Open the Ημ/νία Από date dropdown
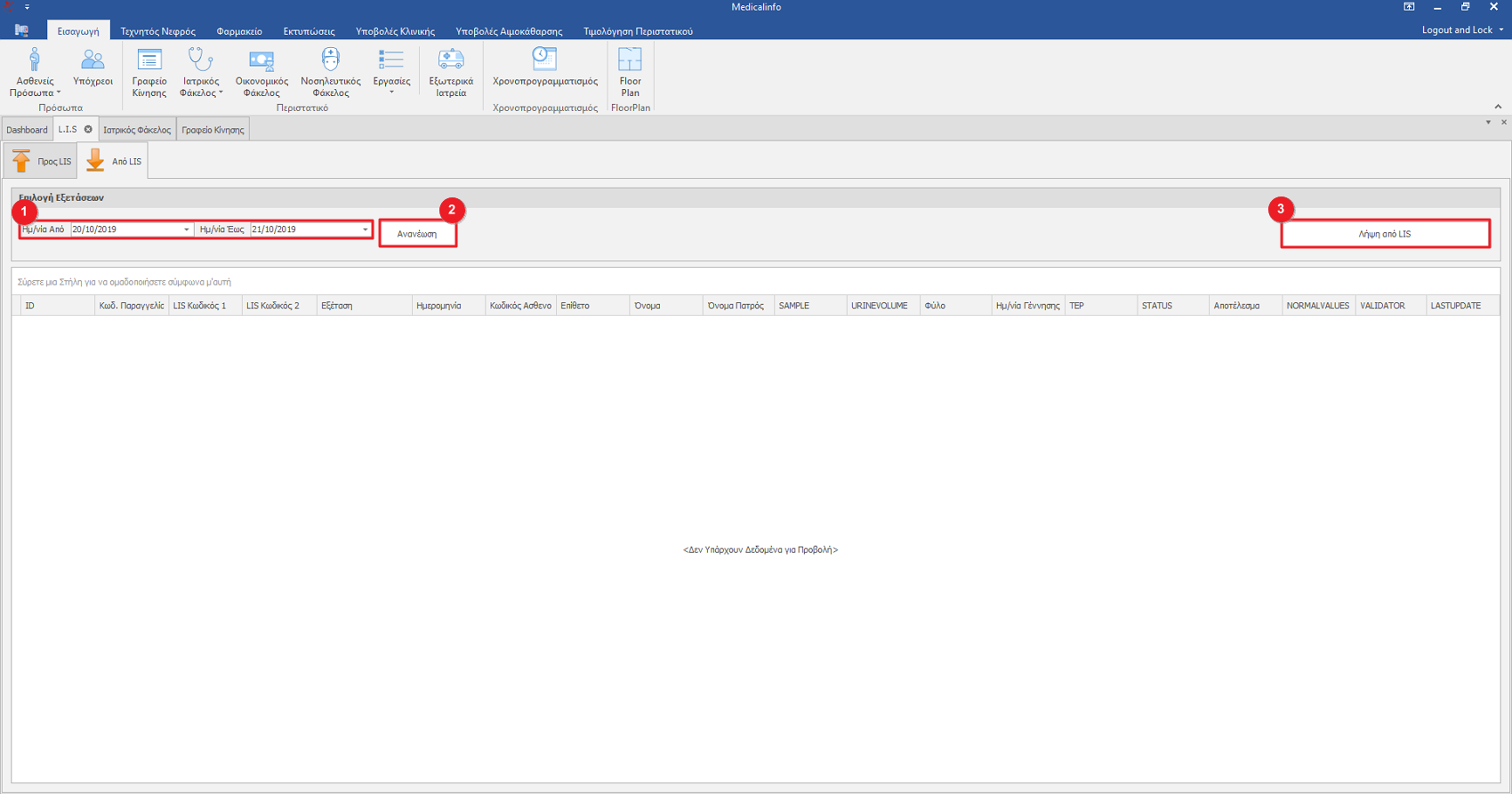1512x794 pixels. coord(187,230)
